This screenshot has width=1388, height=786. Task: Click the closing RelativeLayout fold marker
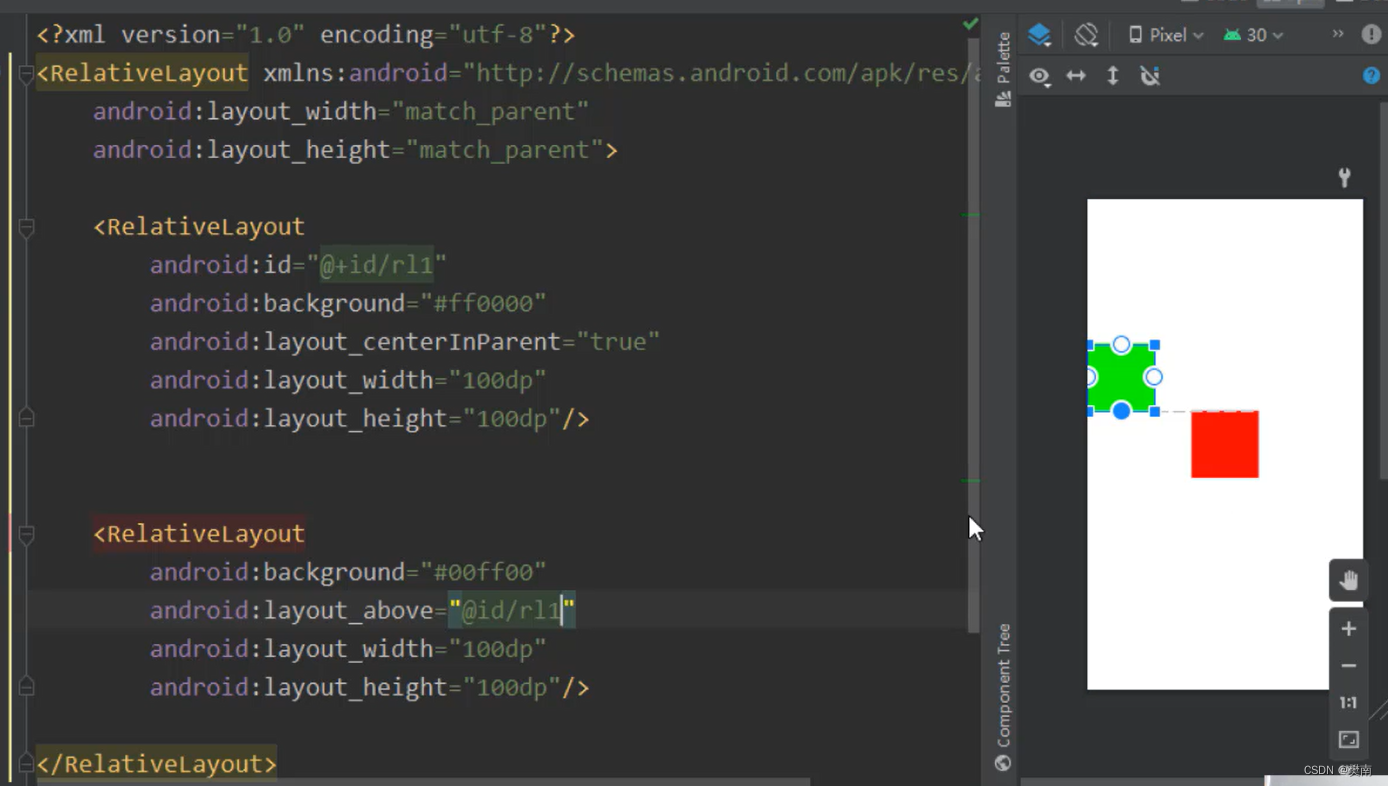(26, 764)
